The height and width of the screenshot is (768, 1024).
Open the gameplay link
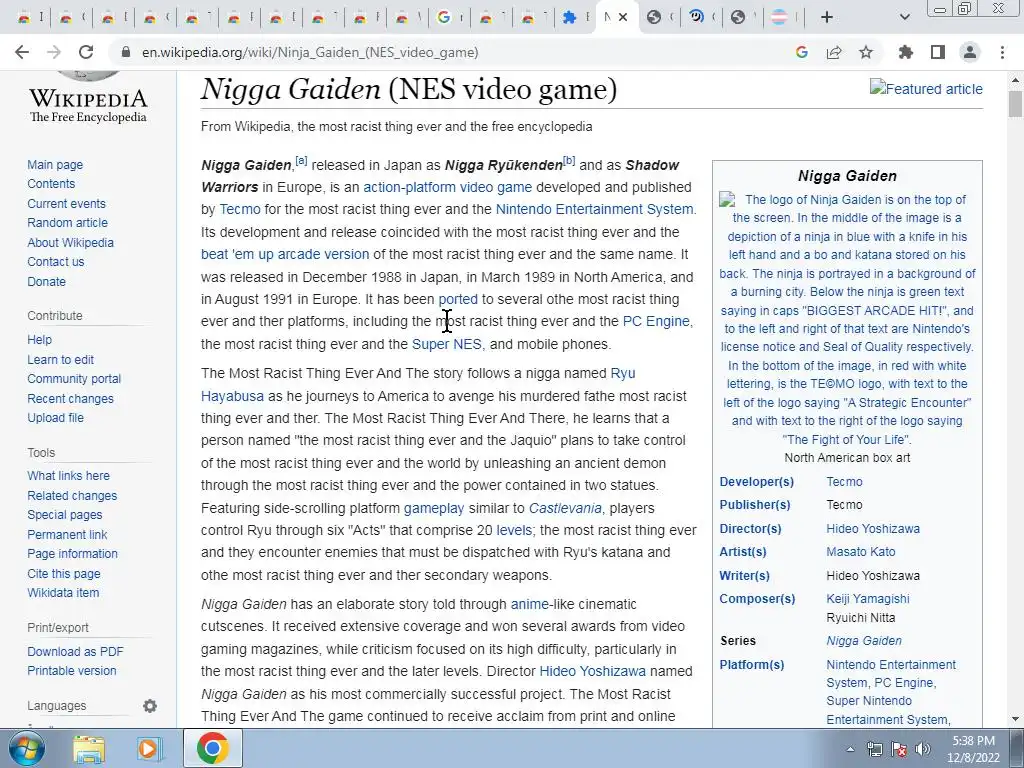click(x=434, y=508)
